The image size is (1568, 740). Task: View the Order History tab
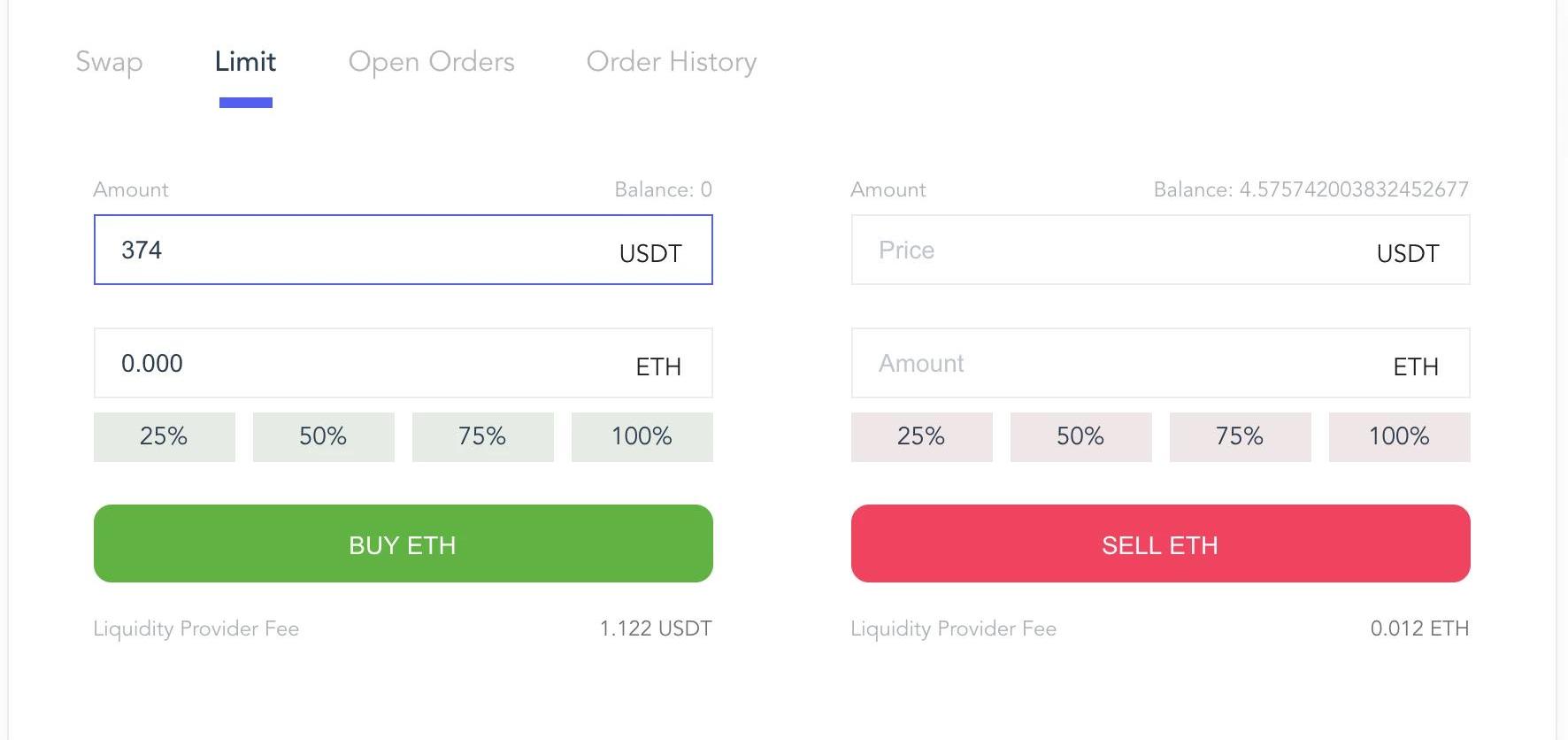[671, 62]
